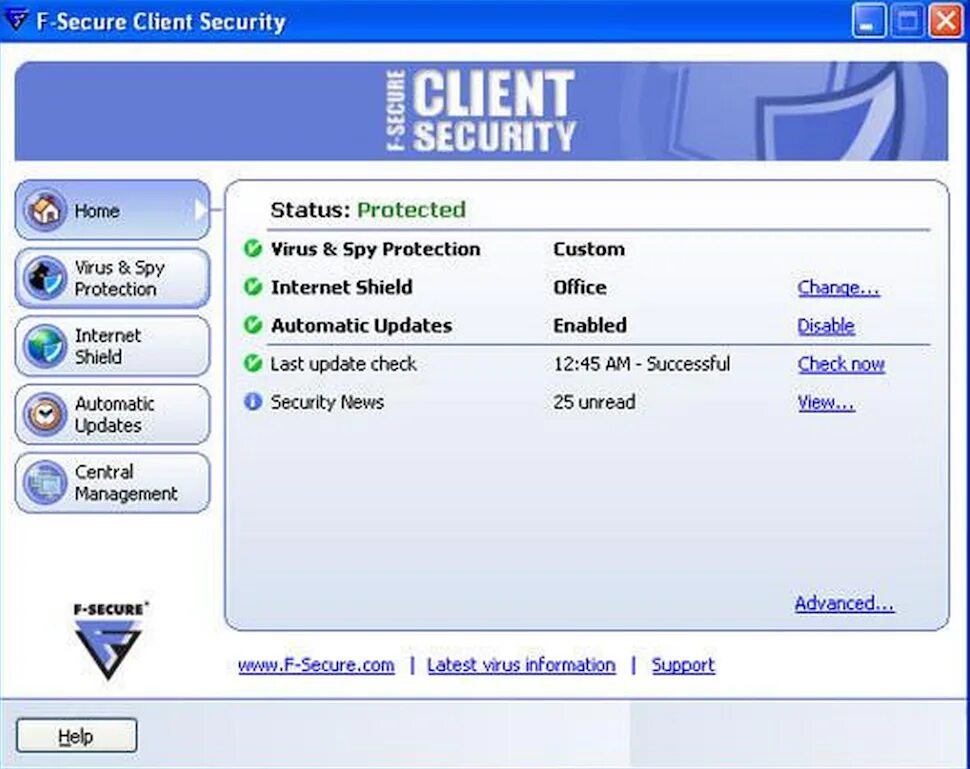
Task: Close the F-Secure Client Security window
Action: pyautogui.click(x=946, y=21)
